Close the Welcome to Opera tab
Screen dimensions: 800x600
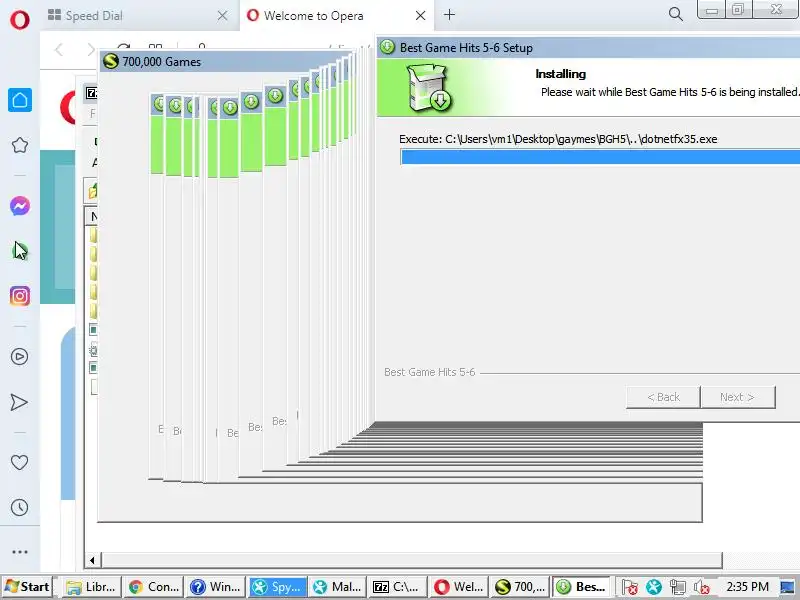(420, 16)
